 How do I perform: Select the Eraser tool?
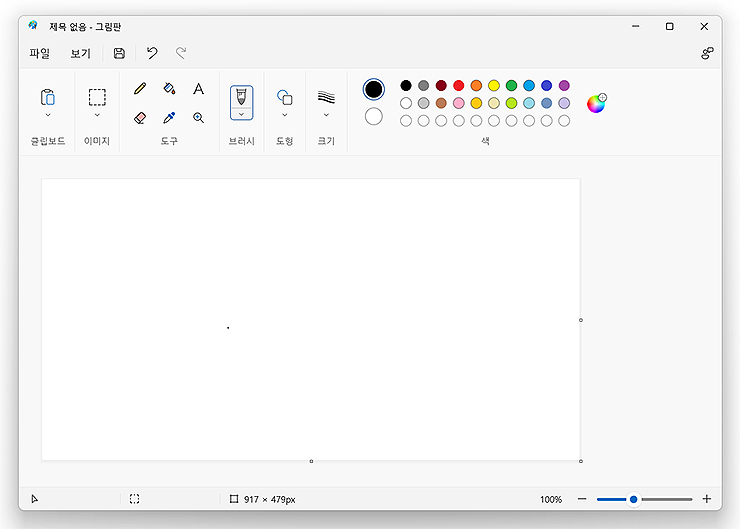click(140, 118)
